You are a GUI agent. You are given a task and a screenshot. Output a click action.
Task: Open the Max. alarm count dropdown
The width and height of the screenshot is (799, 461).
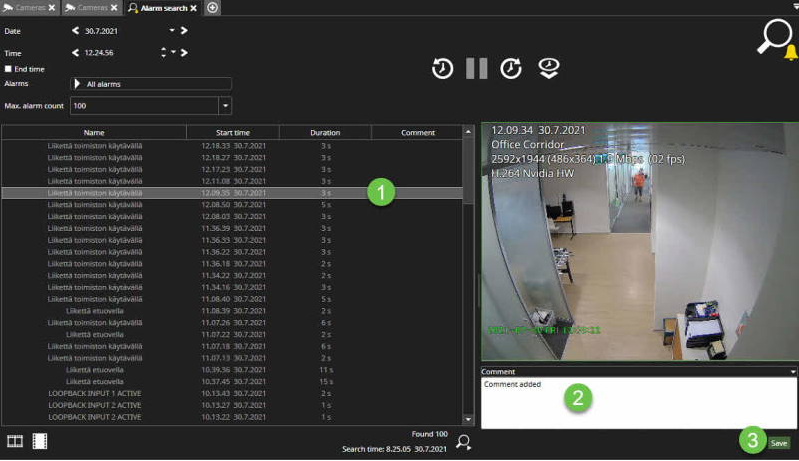tap(225, 105)
